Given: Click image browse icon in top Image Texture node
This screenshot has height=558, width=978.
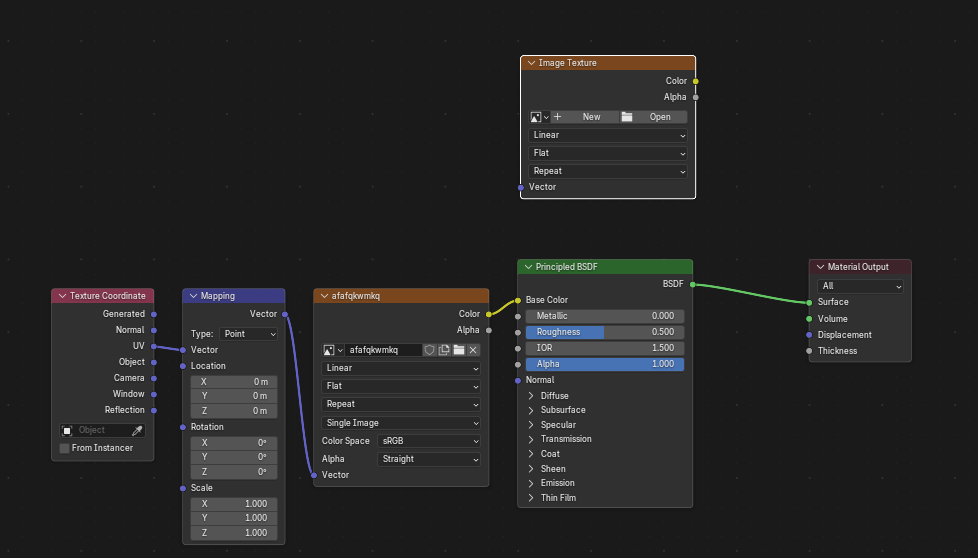Looking at the screenshot, I should point(540,117).
